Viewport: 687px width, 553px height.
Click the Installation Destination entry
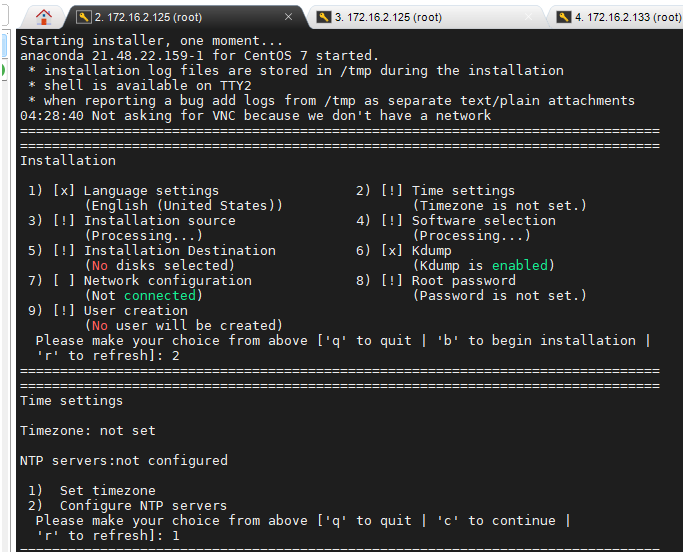[x=180, y=251]
